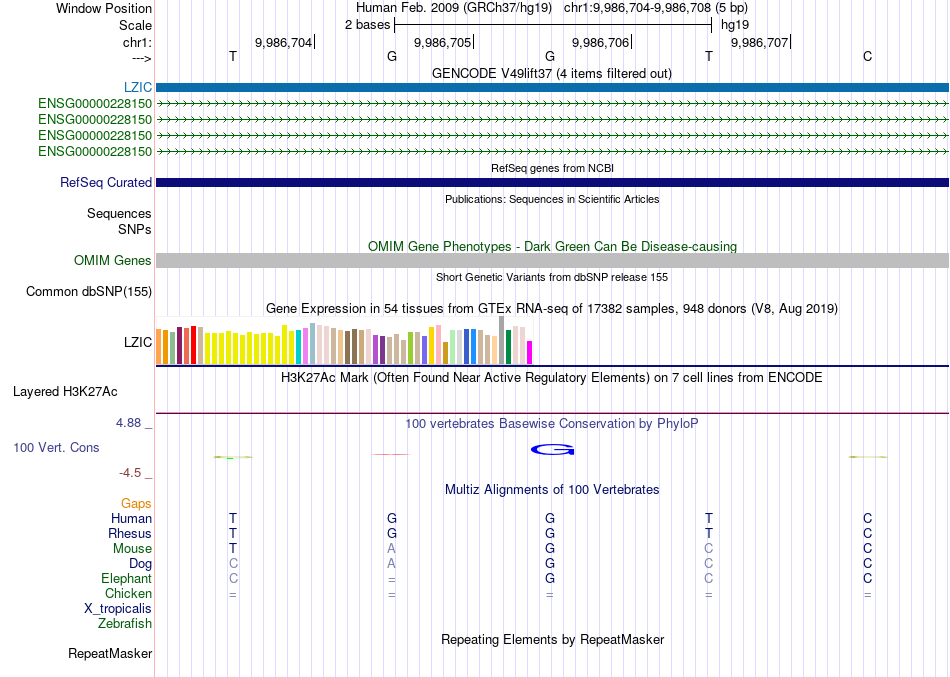
Task: Click the magenta bar in GTEx chart
Action: tap(529, 353)
